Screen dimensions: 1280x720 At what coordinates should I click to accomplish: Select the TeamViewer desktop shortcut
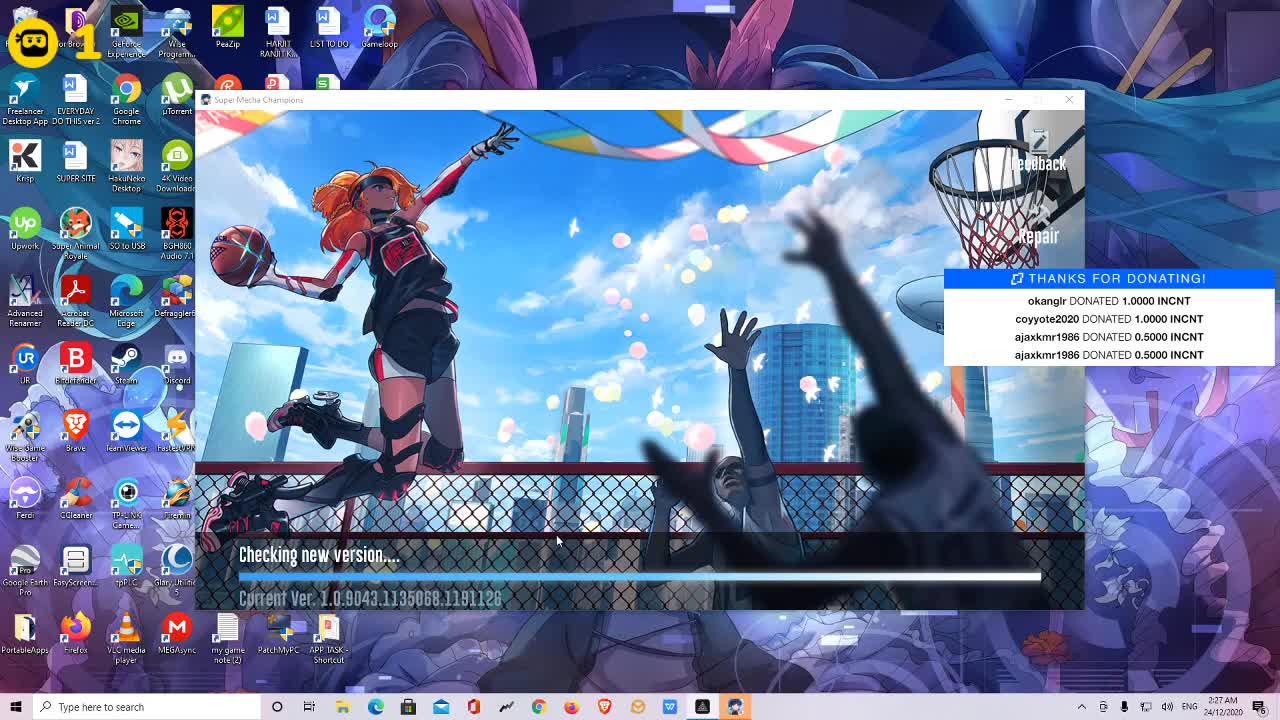pyautogui.click(x=126, y=431)
